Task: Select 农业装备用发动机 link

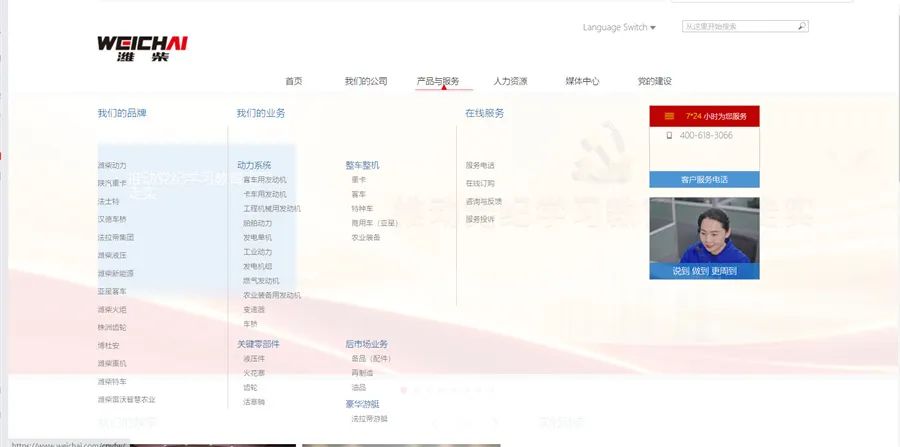Action: (272, 295)
